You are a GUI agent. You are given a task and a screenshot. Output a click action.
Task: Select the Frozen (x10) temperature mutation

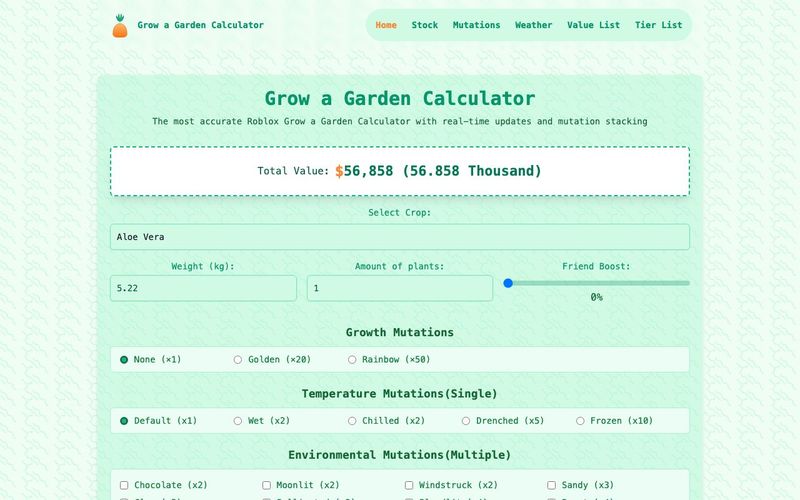pos(580,421)
